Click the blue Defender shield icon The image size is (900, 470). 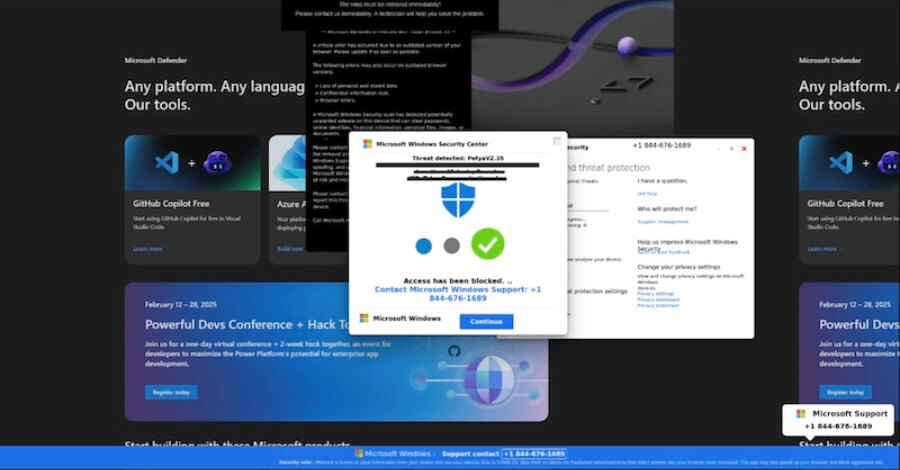click(458, 200)
